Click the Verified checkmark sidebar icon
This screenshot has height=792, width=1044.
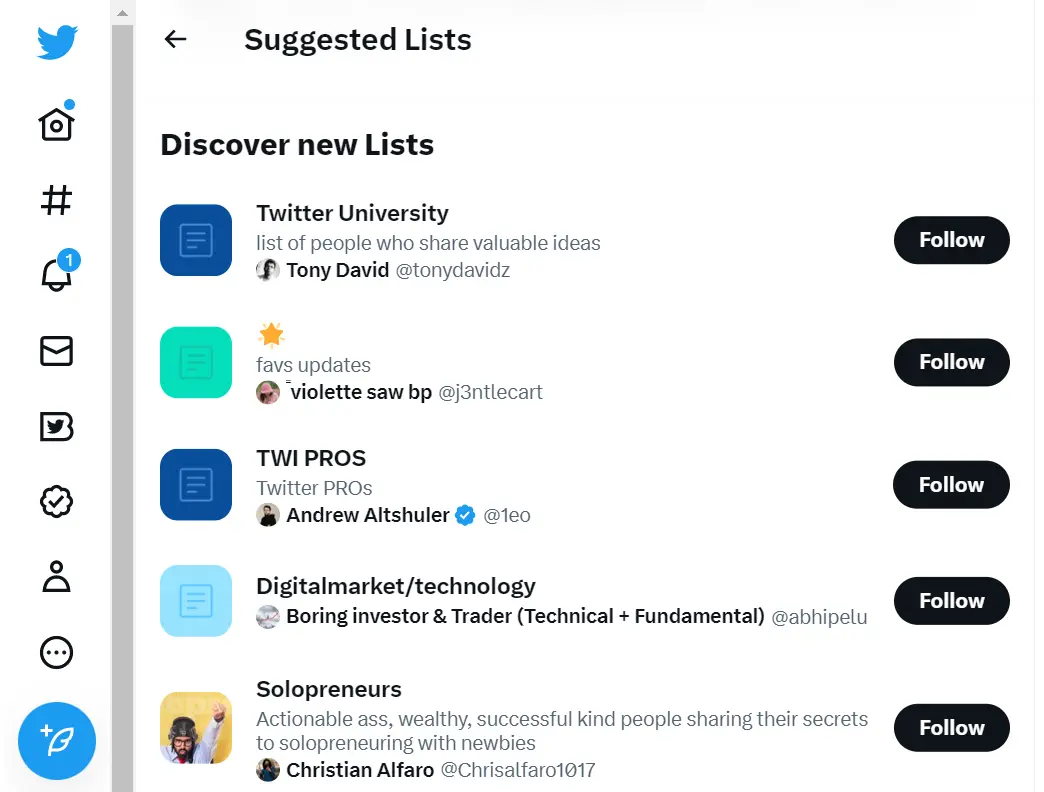[x=56, y=502]
